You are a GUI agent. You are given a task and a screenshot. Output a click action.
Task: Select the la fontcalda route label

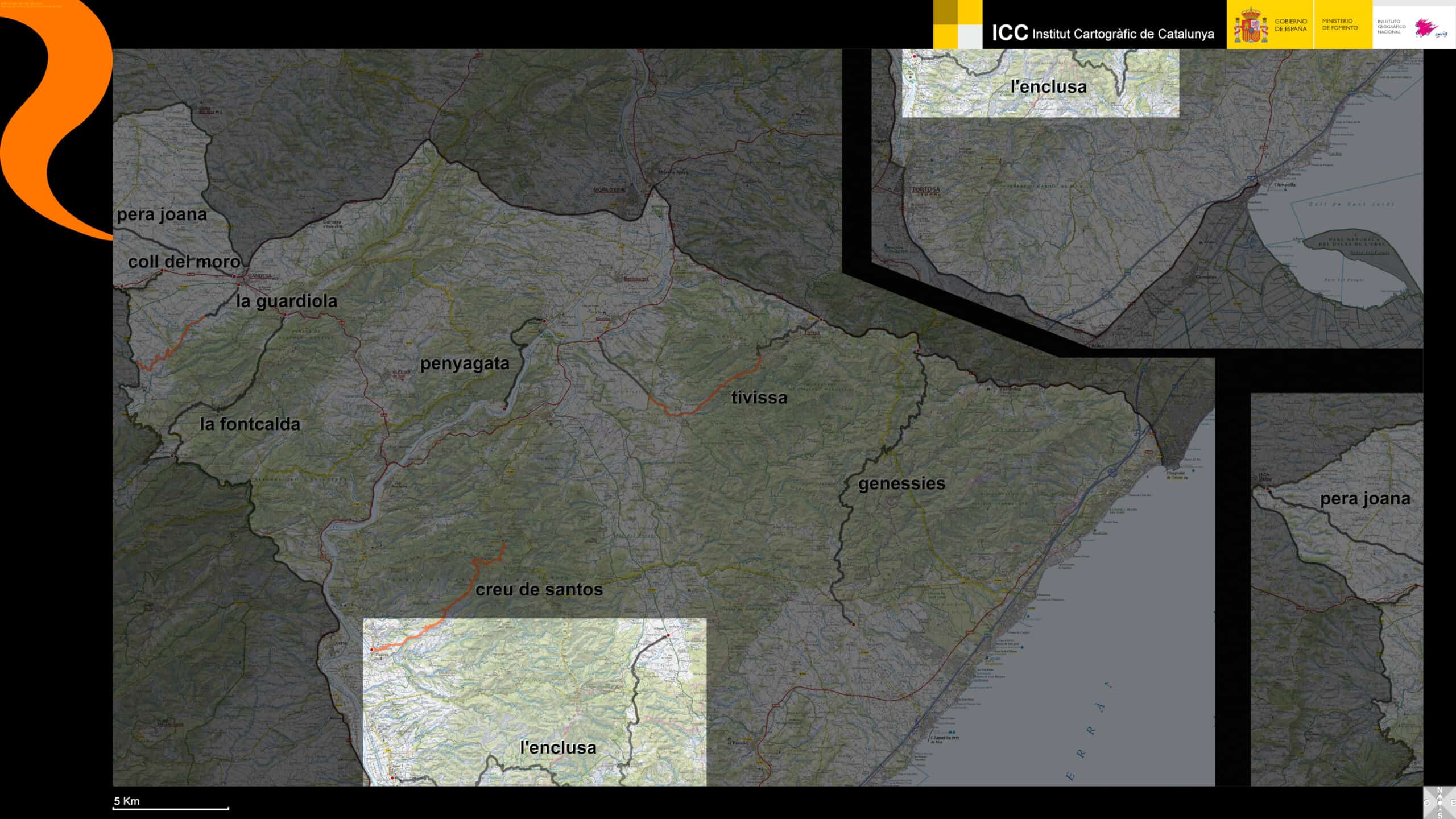click(x=250, y=424)
